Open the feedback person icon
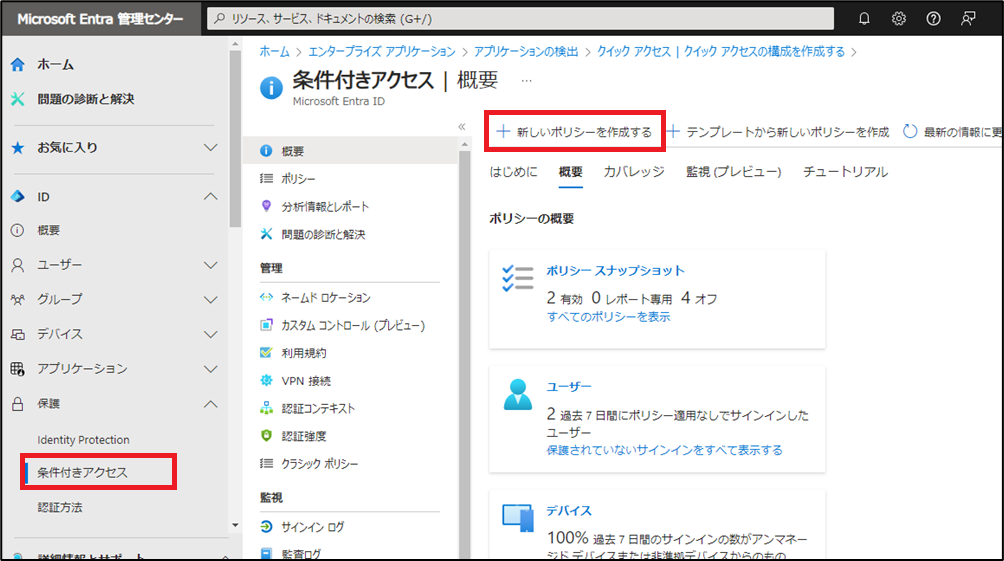The height and width of the screenshot is (561, 1004). (968, 19)
